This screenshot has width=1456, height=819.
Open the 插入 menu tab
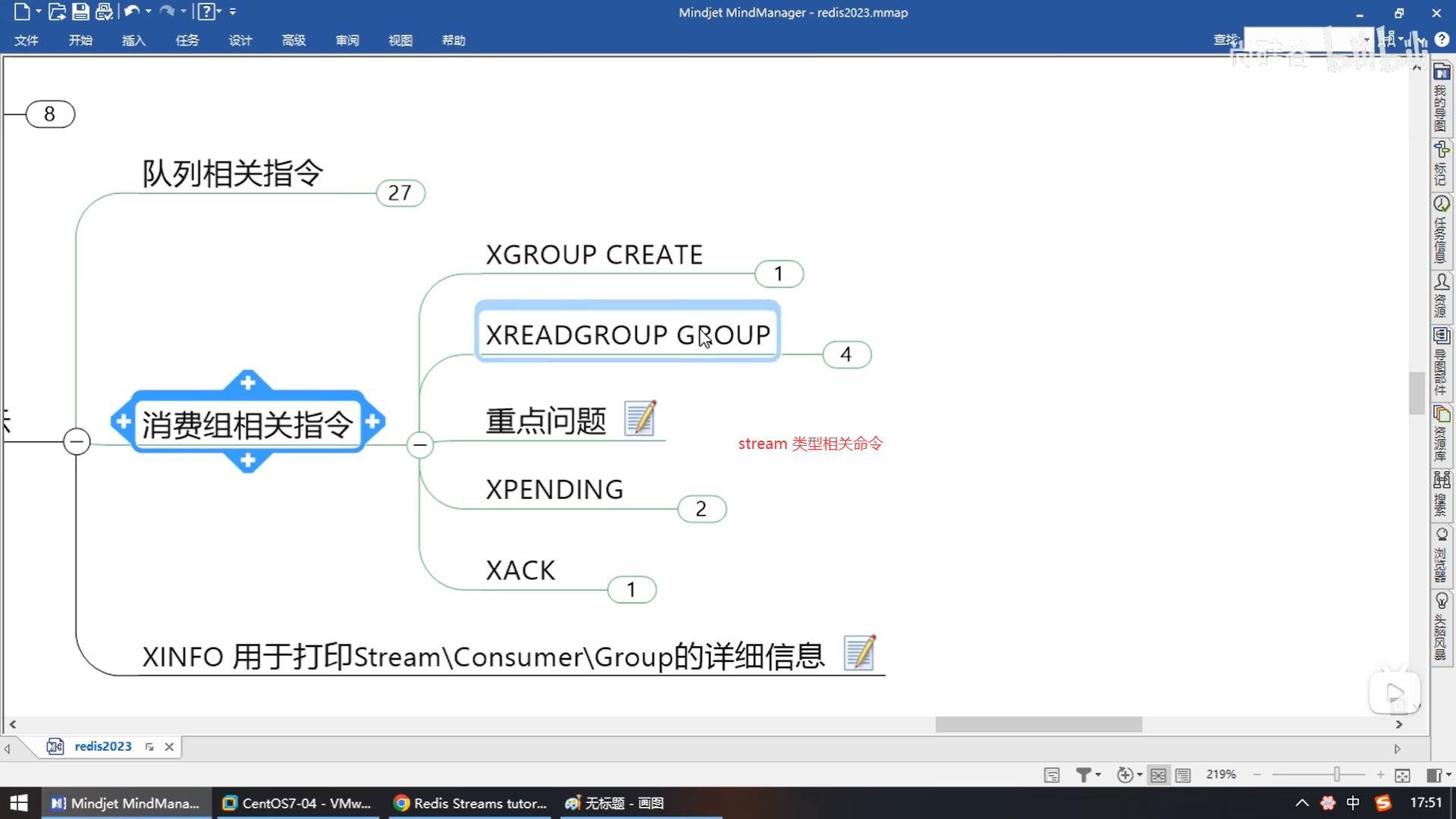pos(133,40)
